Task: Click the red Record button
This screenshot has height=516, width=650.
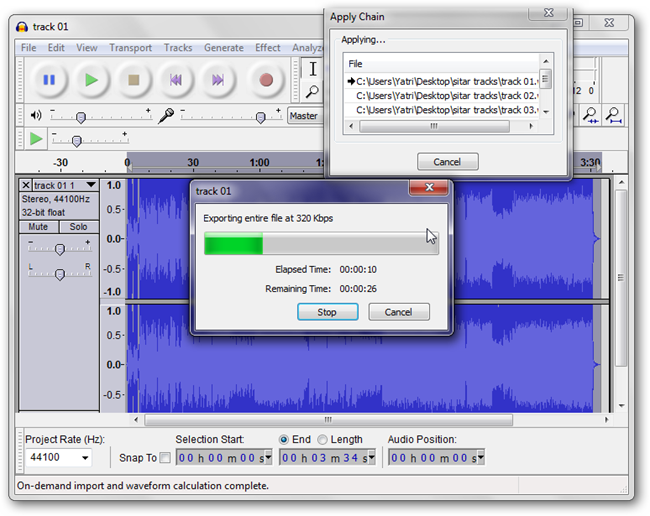Action: click(x=266, y=80)
